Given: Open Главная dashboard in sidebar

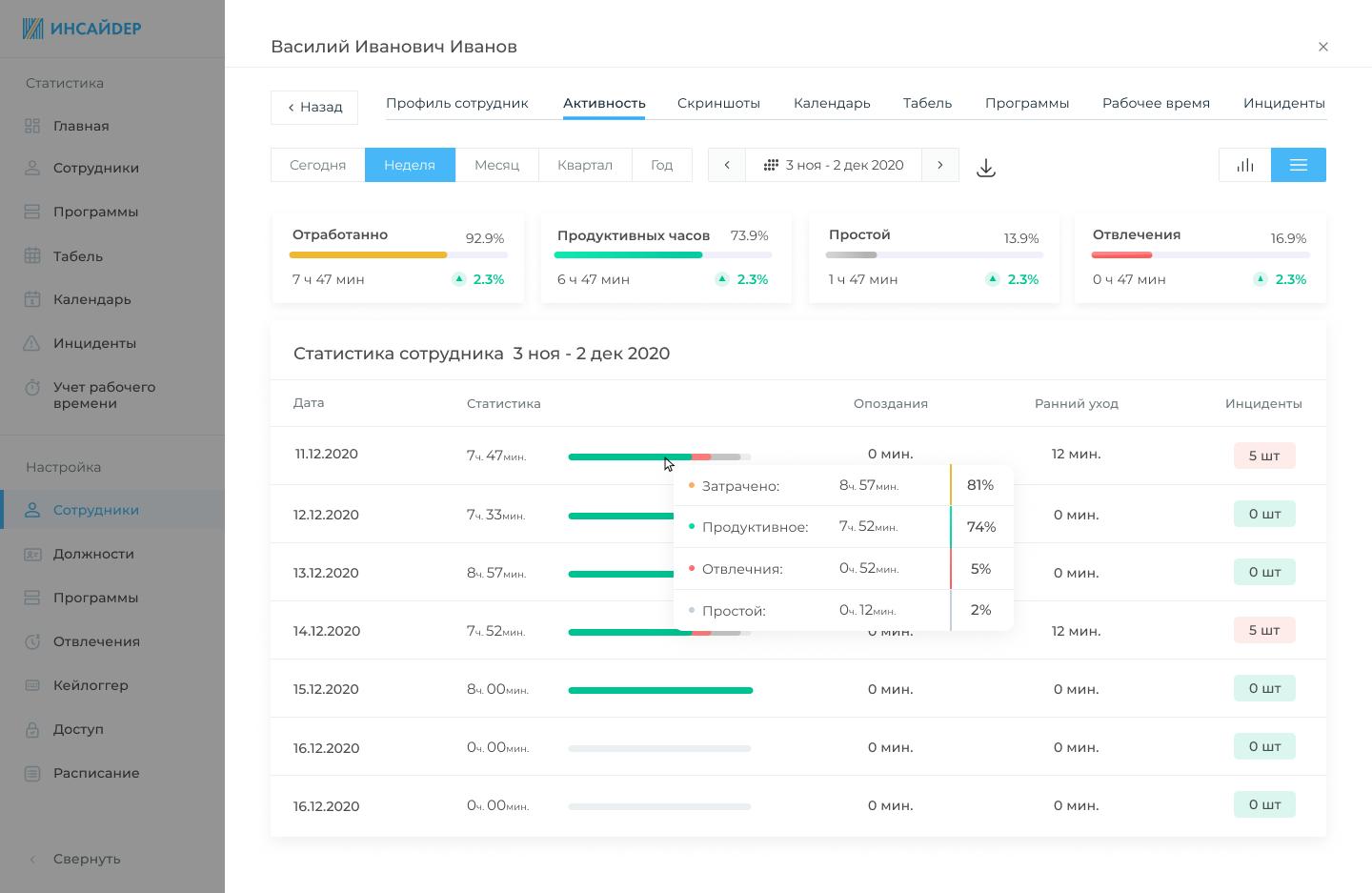Looking at the screenshot, I should (81, 126).
